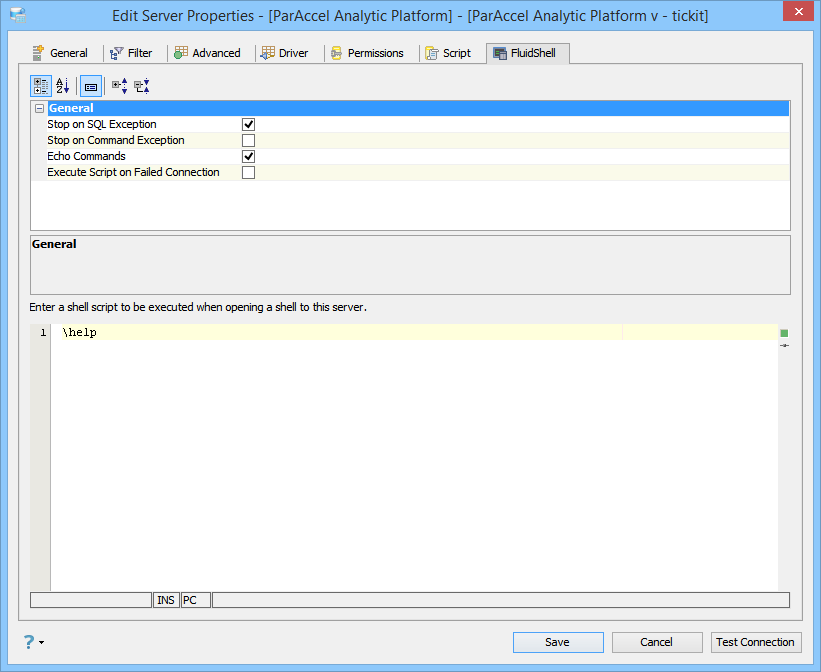Click Execute Script on Failed Connection label

pyautogui.click(x=133, y=172)
